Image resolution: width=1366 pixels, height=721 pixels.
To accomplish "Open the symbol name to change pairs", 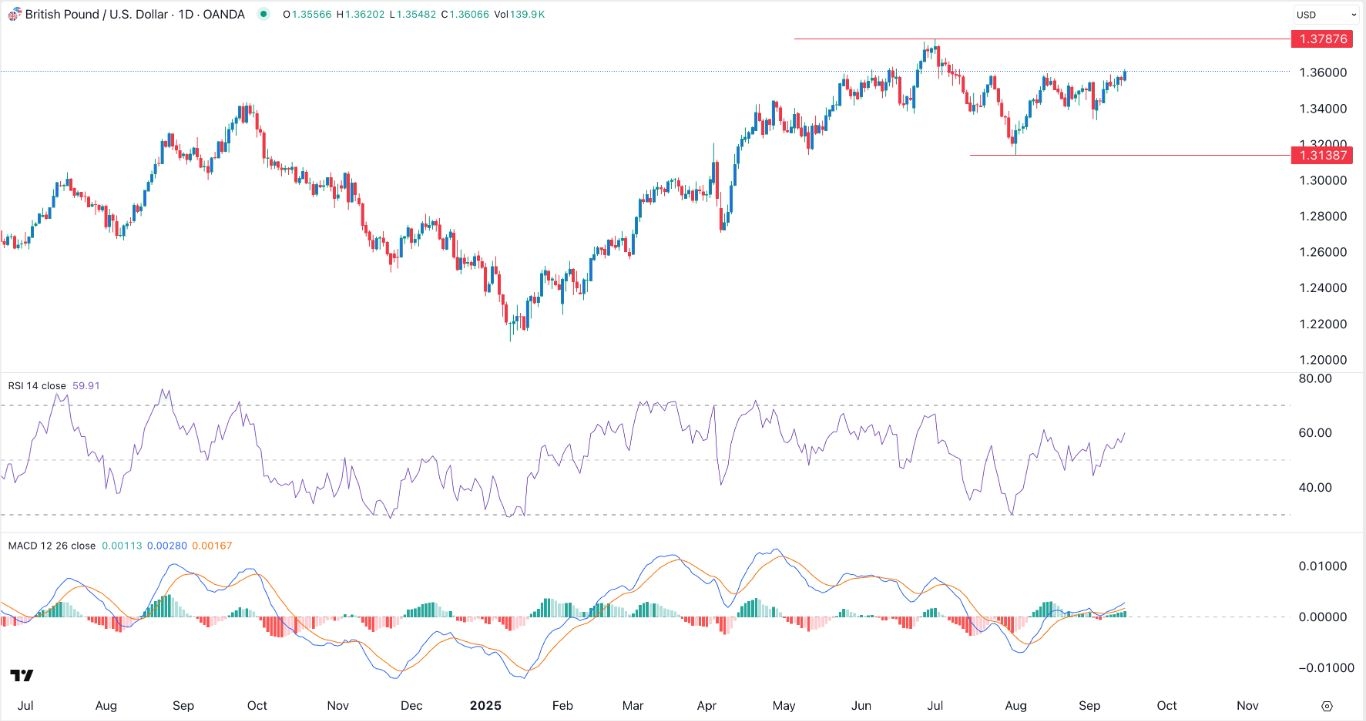I will [x=95, y=14].
